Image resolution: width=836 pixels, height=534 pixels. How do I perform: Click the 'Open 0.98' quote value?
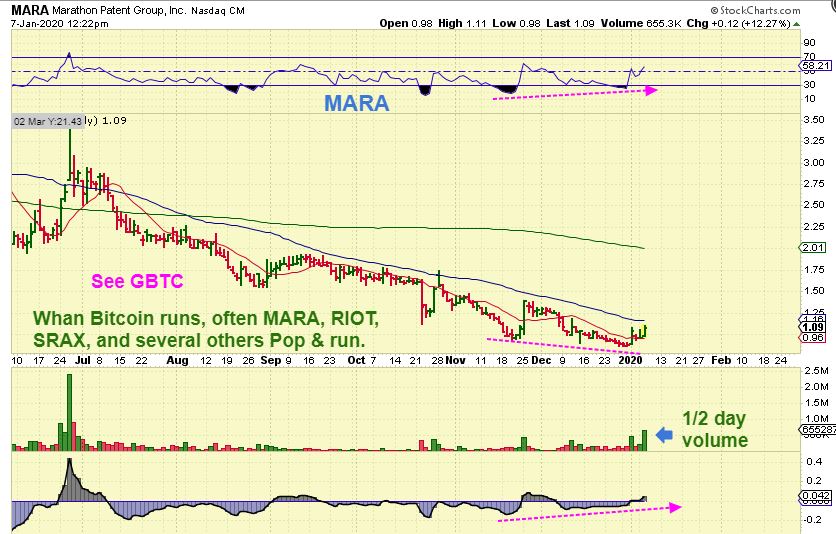tap(406, 23)
